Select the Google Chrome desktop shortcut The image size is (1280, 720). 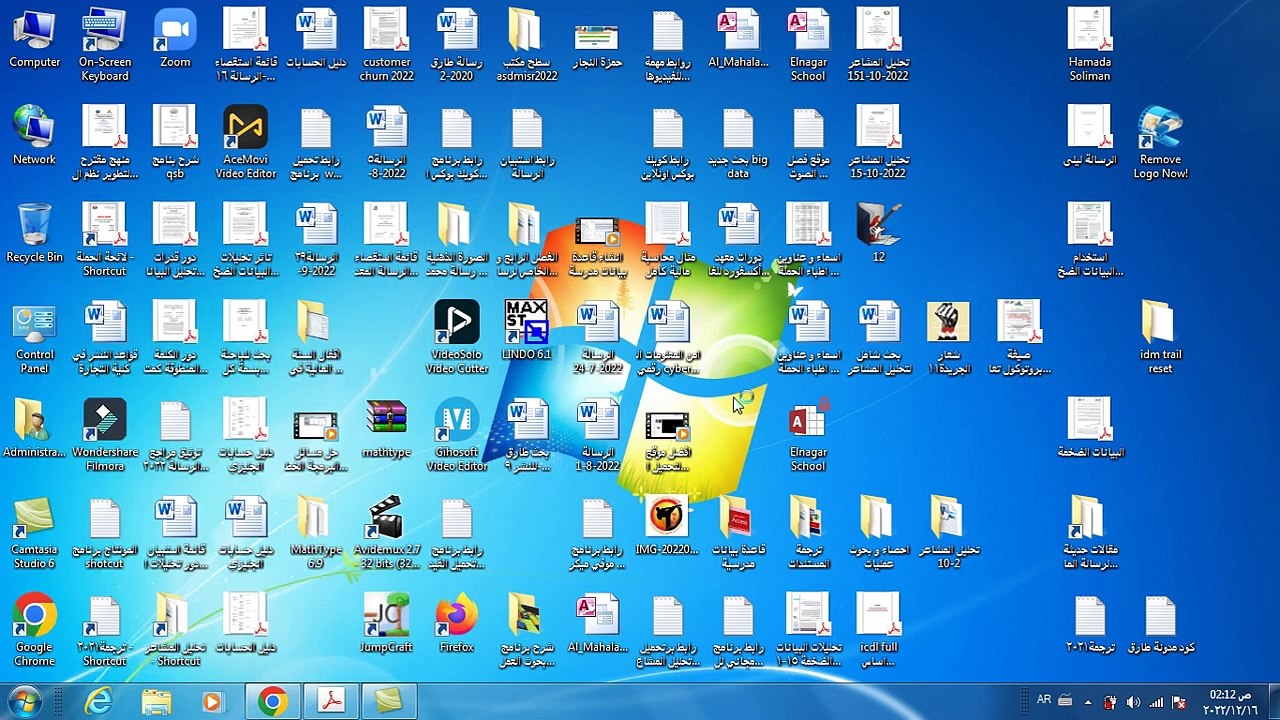click(x=34, y=630)
